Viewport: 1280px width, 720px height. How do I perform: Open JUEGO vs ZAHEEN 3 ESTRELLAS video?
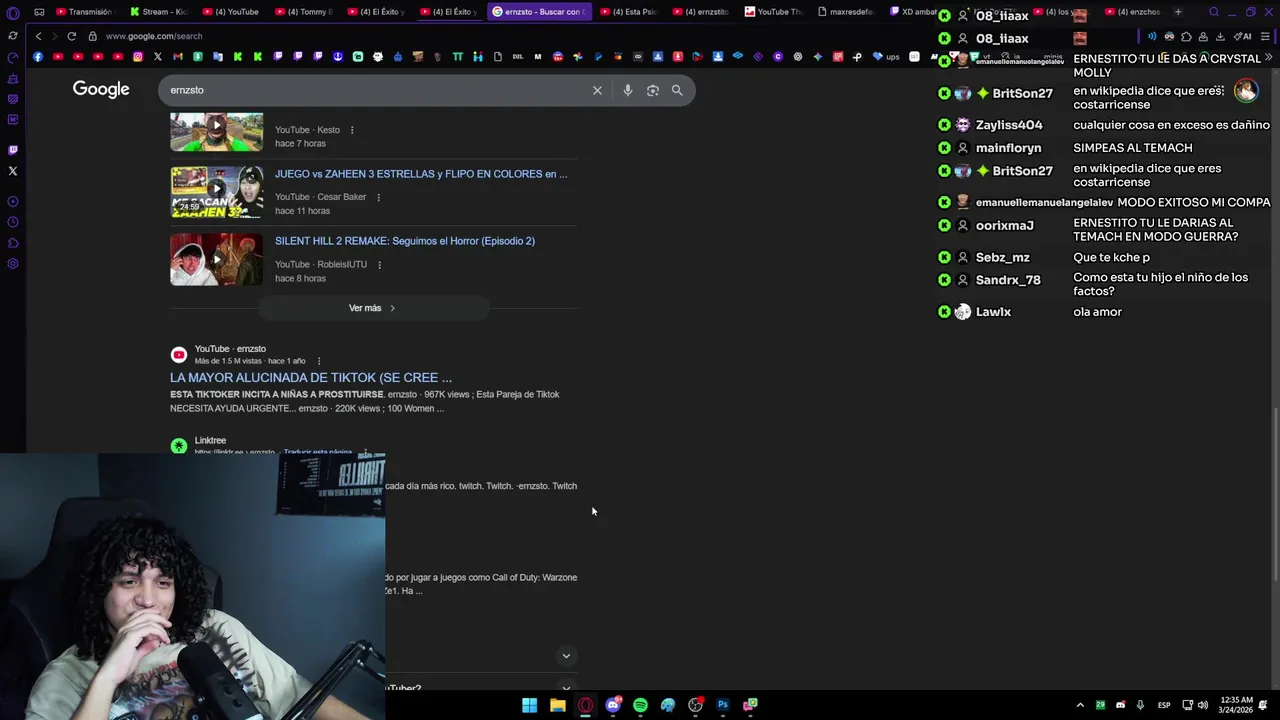(x=421, y=174)
